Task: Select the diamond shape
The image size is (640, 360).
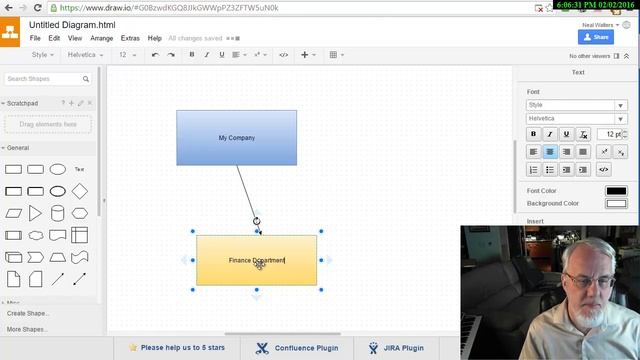Action: pos(80,191)
